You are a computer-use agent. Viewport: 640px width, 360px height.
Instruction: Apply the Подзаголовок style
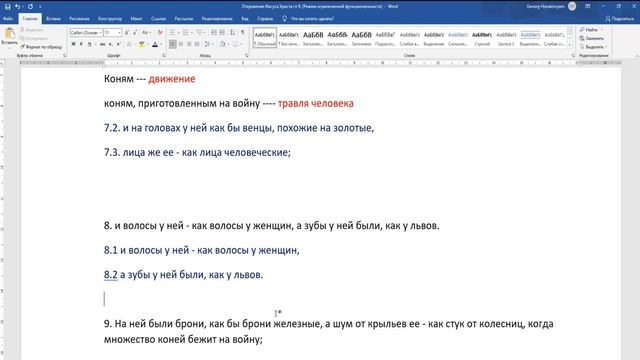[x=385, y=38]
